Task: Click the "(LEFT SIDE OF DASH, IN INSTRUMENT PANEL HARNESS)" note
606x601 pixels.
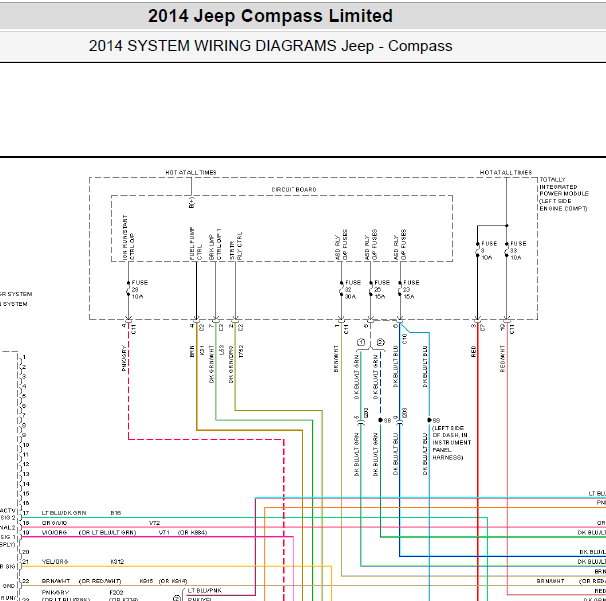Action: coord(451,443)
